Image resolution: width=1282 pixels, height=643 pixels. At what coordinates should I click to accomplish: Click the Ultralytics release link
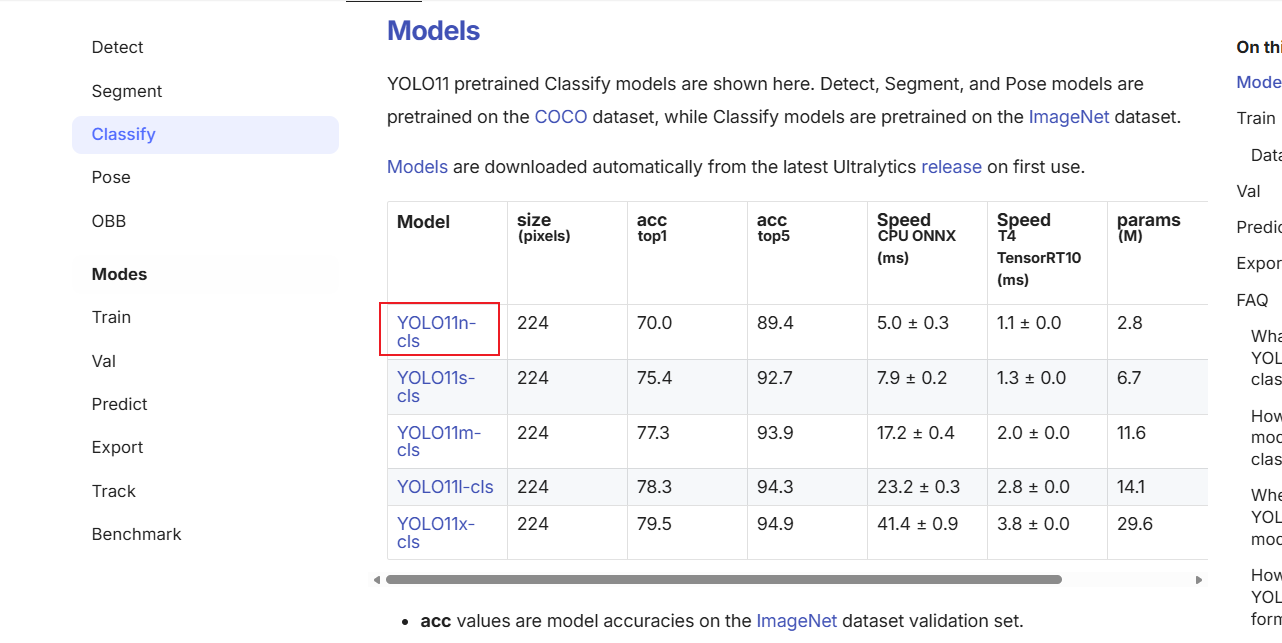click(951, 167)
